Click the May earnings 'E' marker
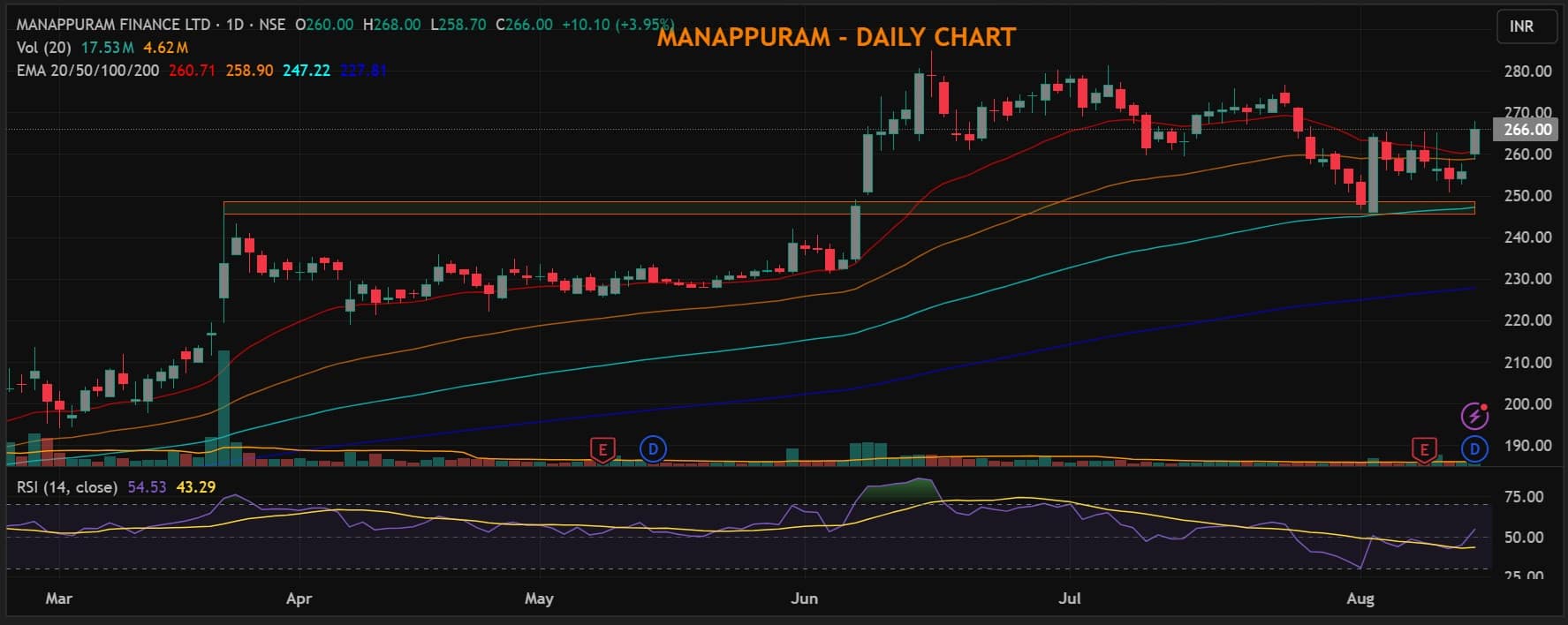The image size is (1568, 625). (x=602, y=450)
